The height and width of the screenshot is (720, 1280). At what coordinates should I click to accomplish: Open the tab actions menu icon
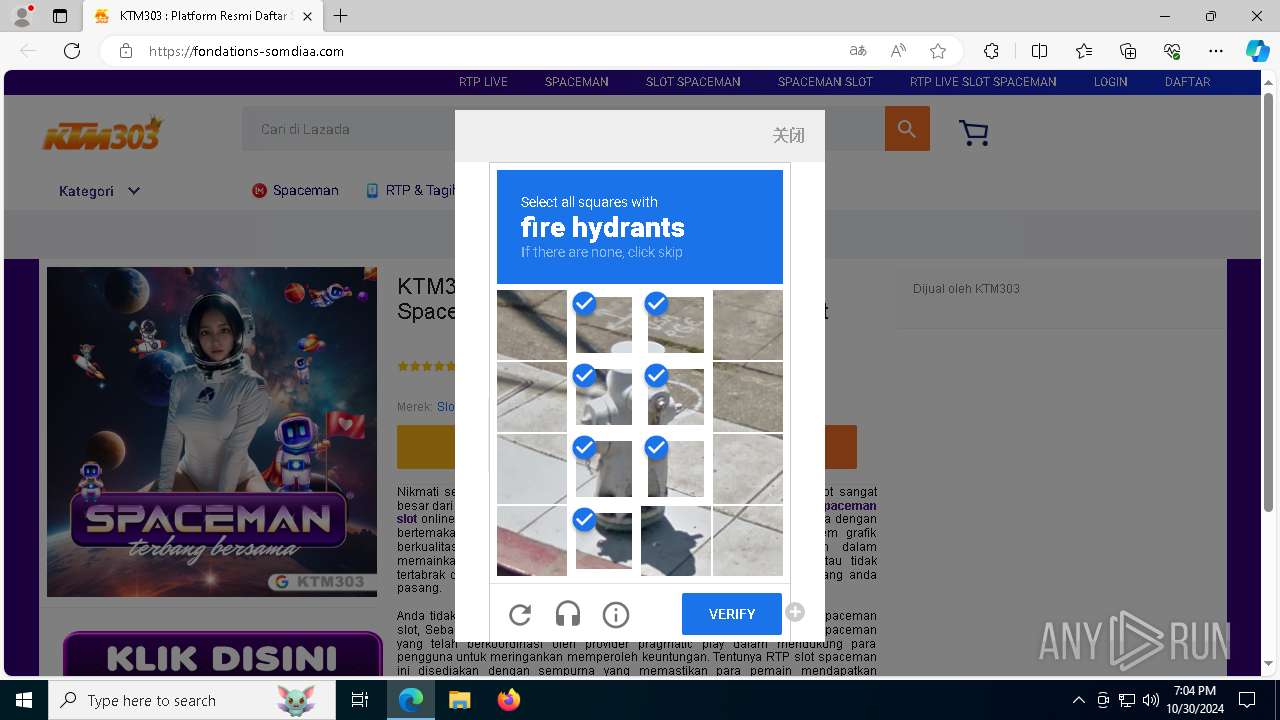pyautogui.click(x=60, y=16)
